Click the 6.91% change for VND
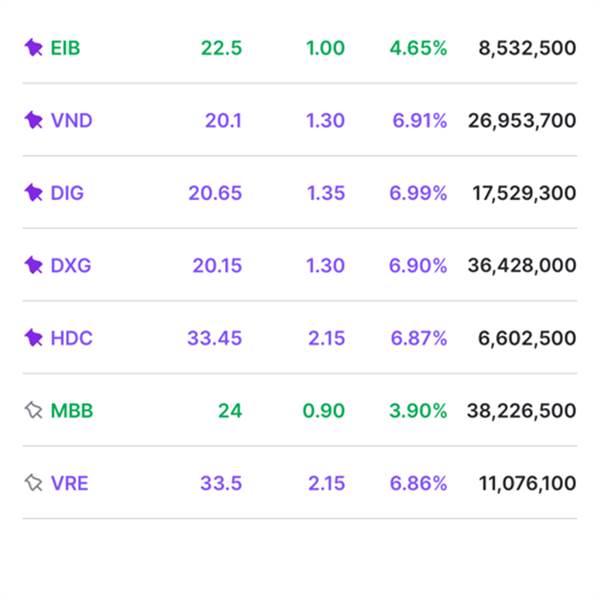Viewport: 600px width, 600px height. 419,120
